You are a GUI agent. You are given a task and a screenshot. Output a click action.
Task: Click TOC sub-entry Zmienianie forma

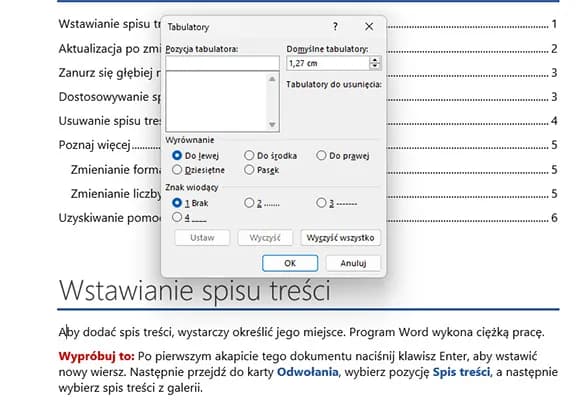point(116,170)
